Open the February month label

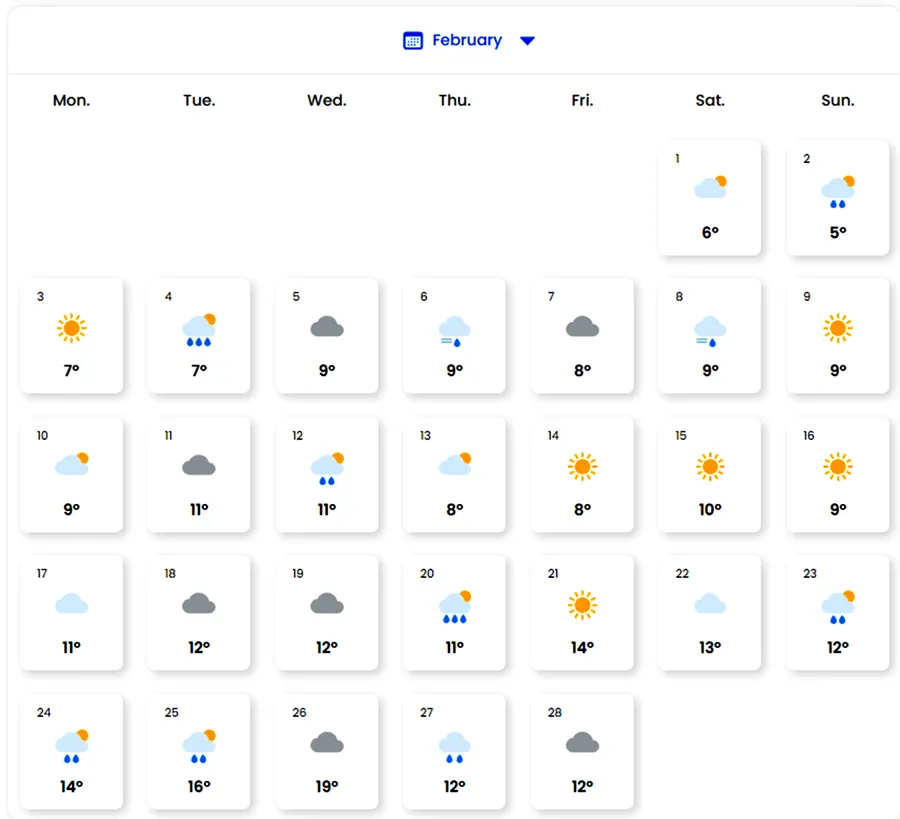[466, 41]
